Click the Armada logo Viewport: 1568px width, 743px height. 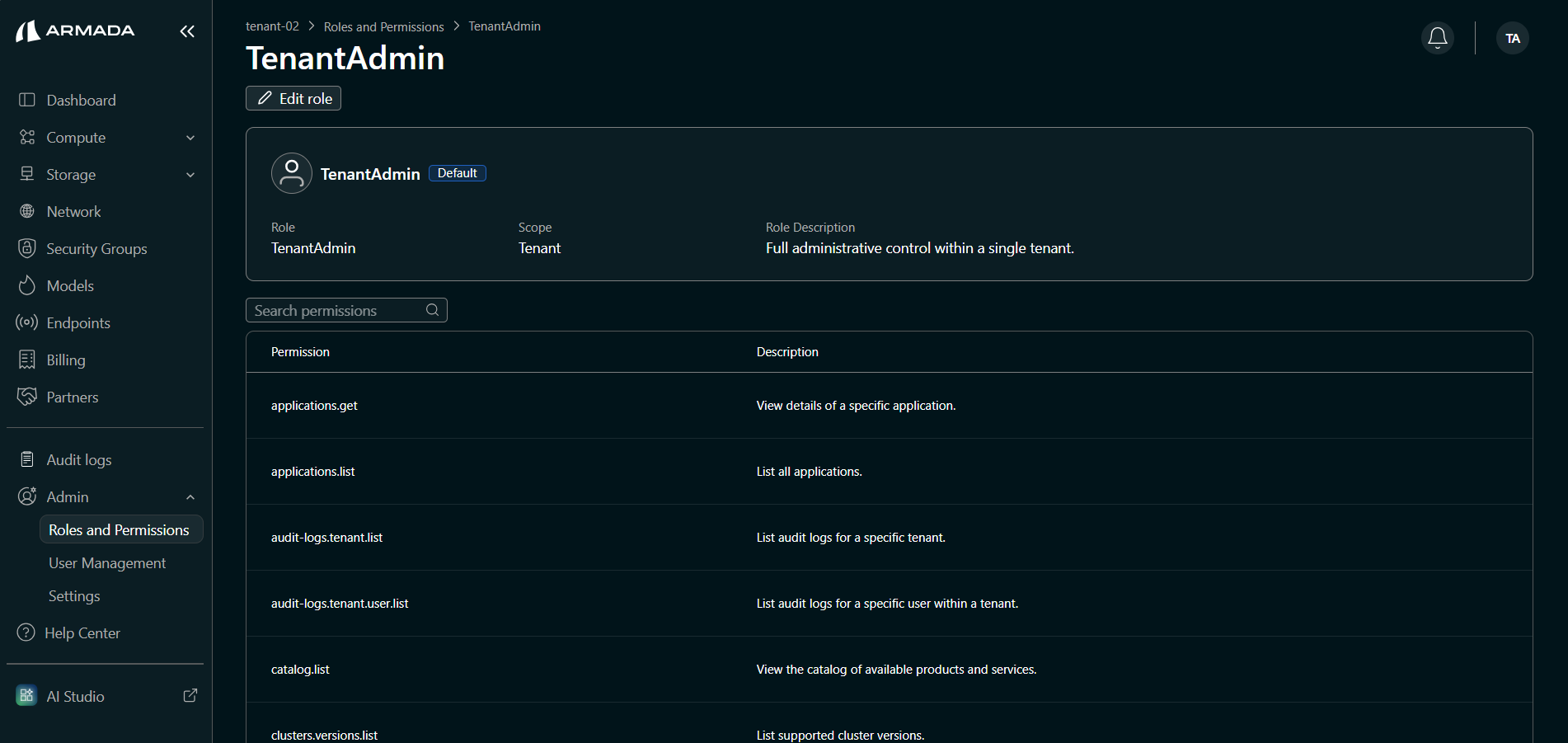75,31
